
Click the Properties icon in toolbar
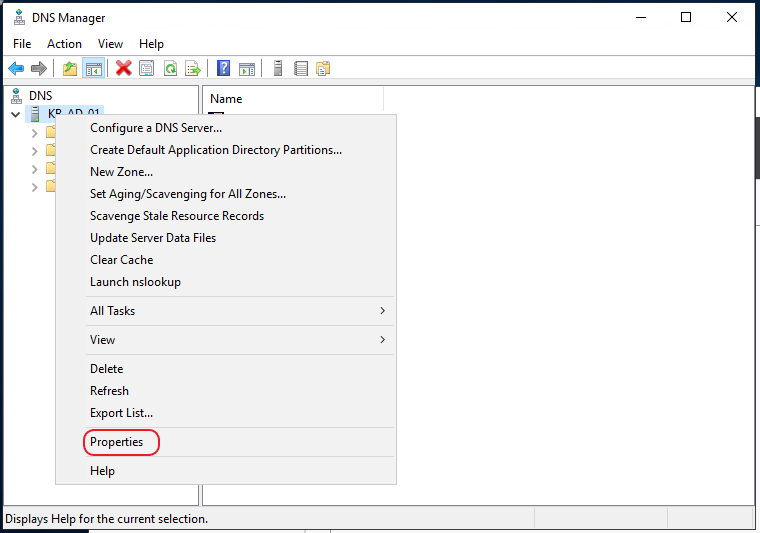tap(146, 68)
